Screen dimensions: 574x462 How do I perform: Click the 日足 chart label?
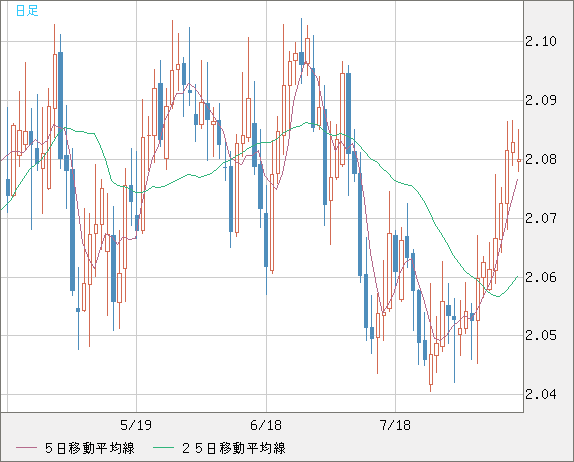(27, 10)
